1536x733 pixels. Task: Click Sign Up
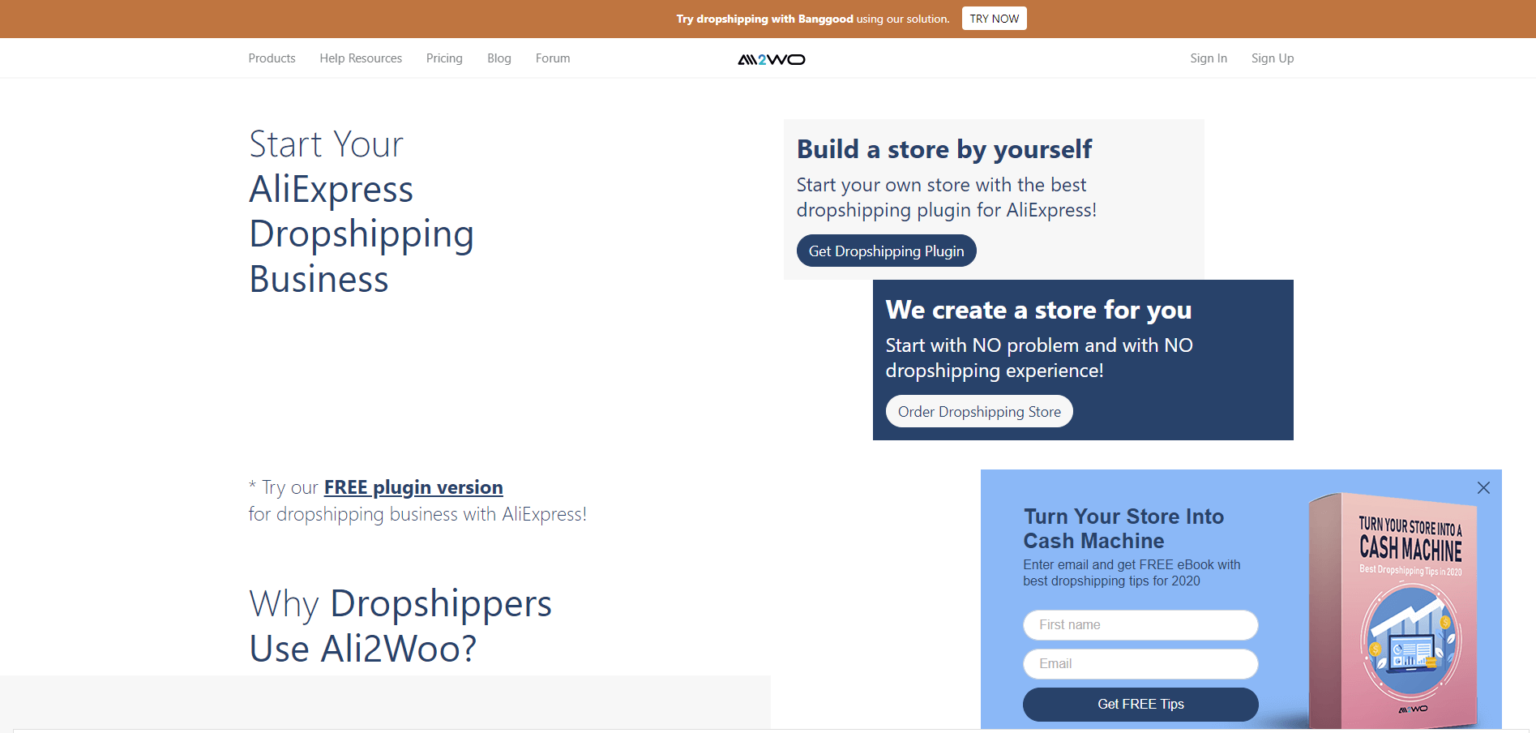coord(1272,58)
